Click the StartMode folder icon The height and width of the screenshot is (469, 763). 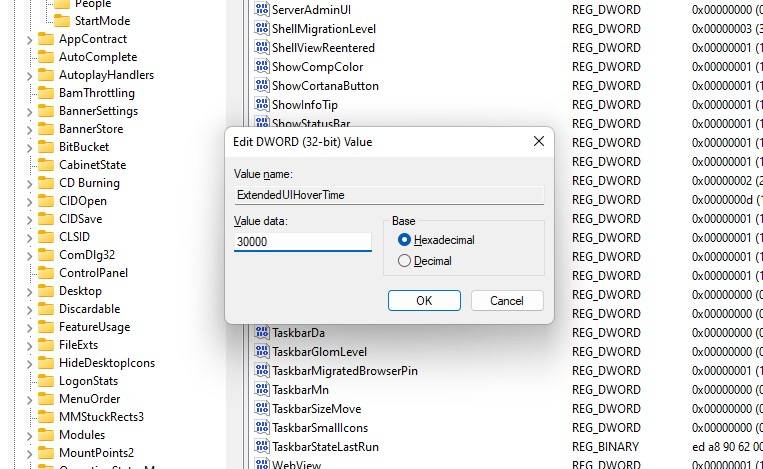[x=62, y=21]
